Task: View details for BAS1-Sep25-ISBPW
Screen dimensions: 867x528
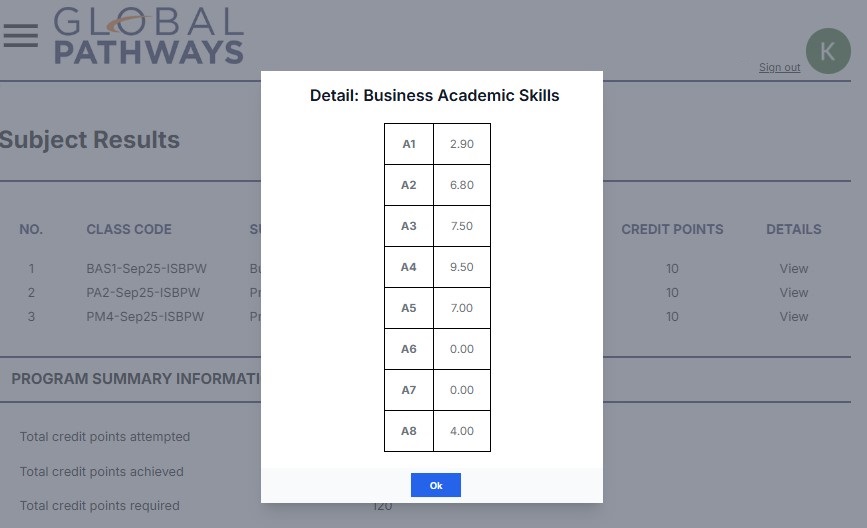Action: tap(793, 268)
